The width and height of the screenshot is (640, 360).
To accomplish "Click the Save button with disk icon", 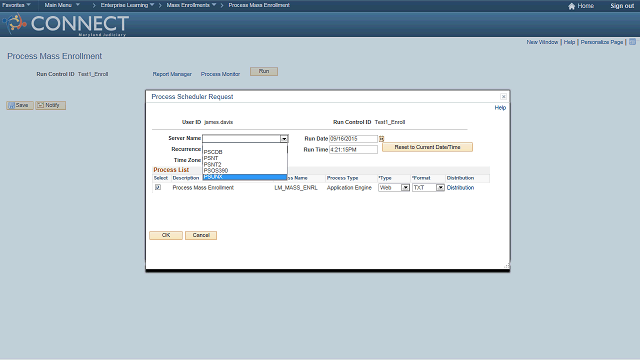I will click(x=20, y=105).
